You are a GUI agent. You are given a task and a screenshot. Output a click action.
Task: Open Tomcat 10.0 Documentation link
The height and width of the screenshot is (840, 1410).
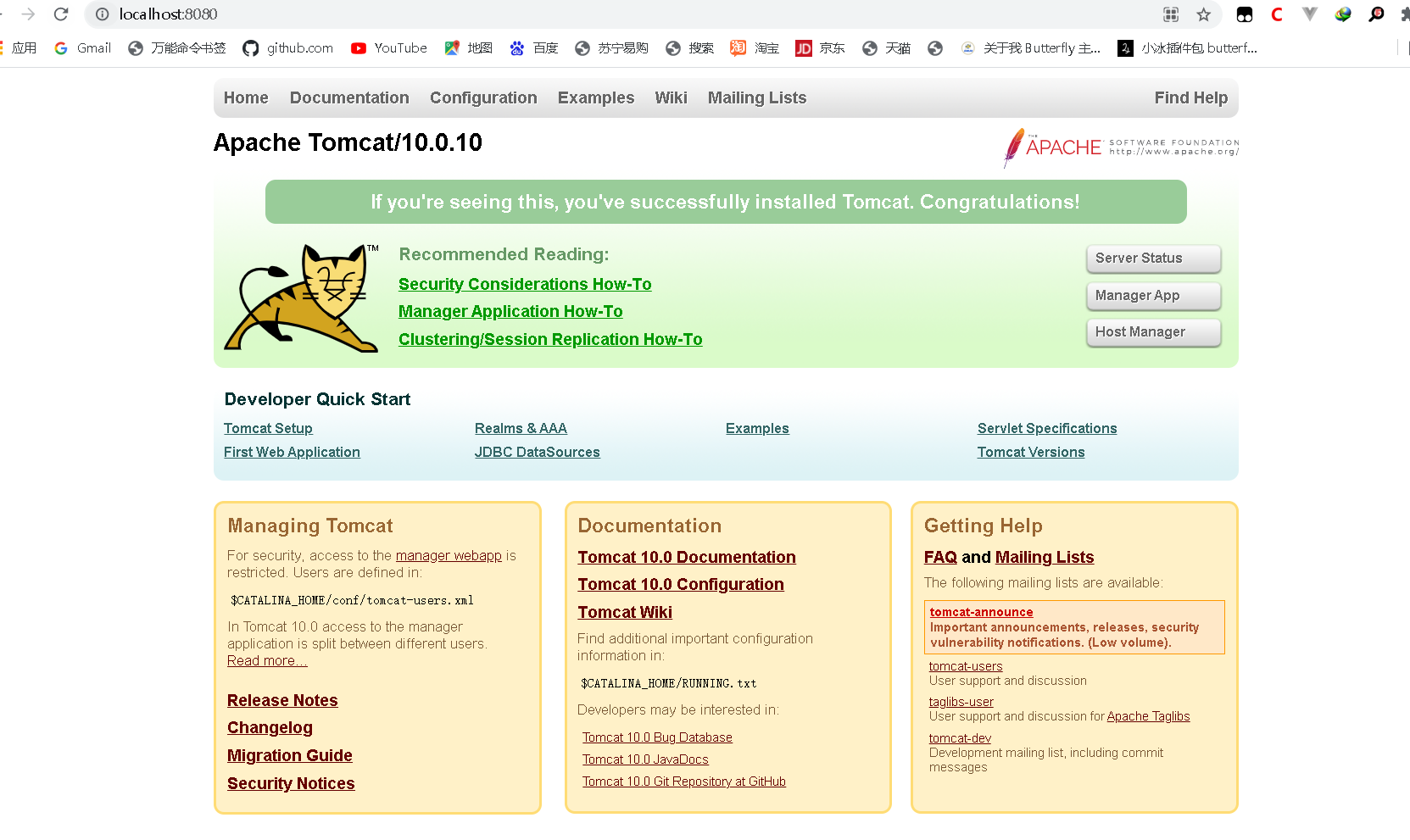pyautogui.click(x=687, y=557)
